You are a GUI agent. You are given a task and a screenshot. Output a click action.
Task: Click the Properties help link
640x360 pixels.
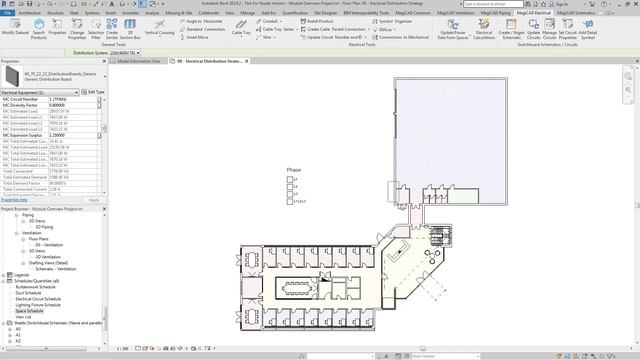(14, 200)
